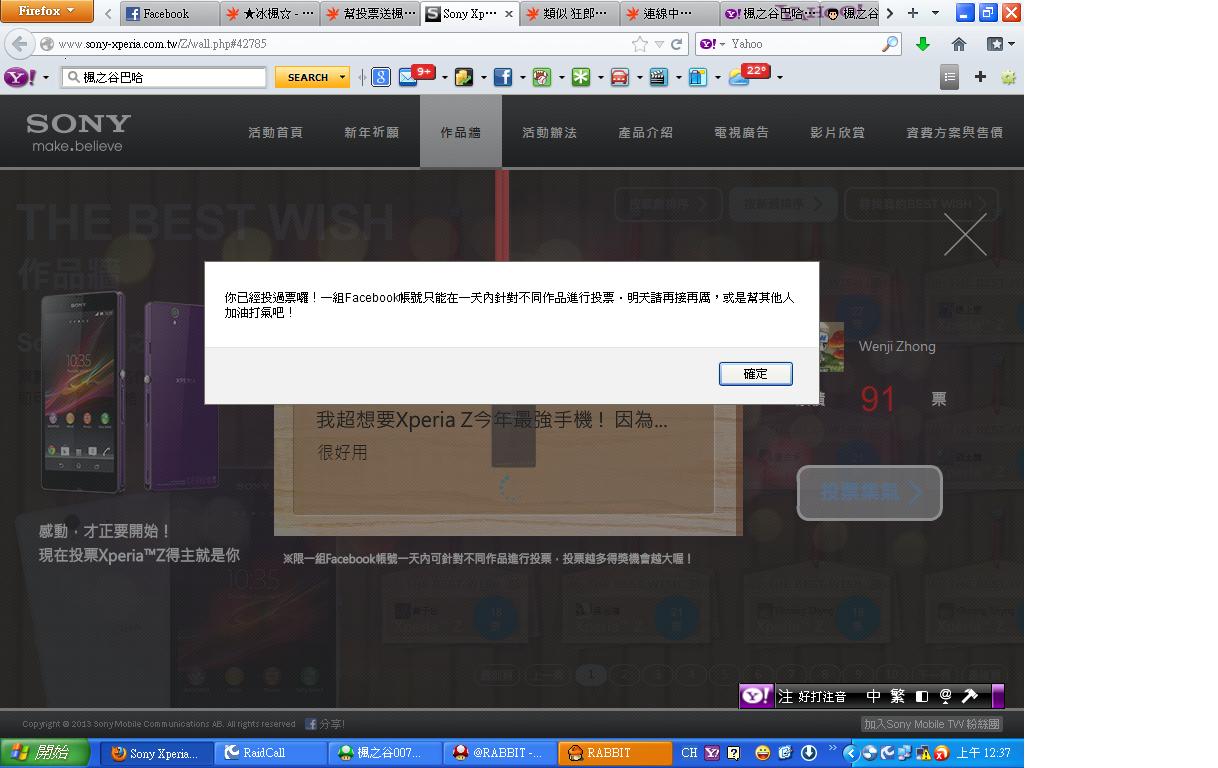Switch to the RaidCall taskbar item
The image size is (1218, 768).
[x=271, y=753]
